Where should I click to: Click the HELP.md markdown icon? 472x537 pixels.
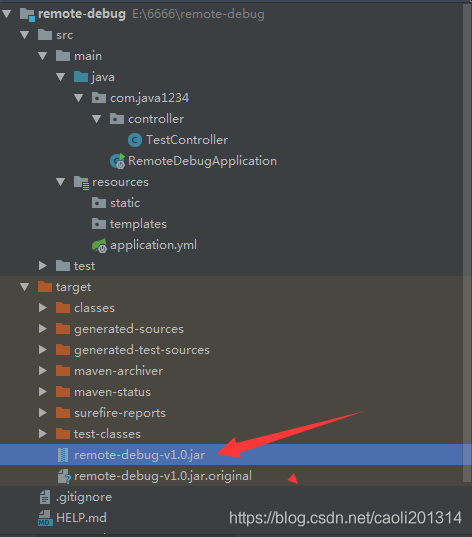(x=45, y=518)
